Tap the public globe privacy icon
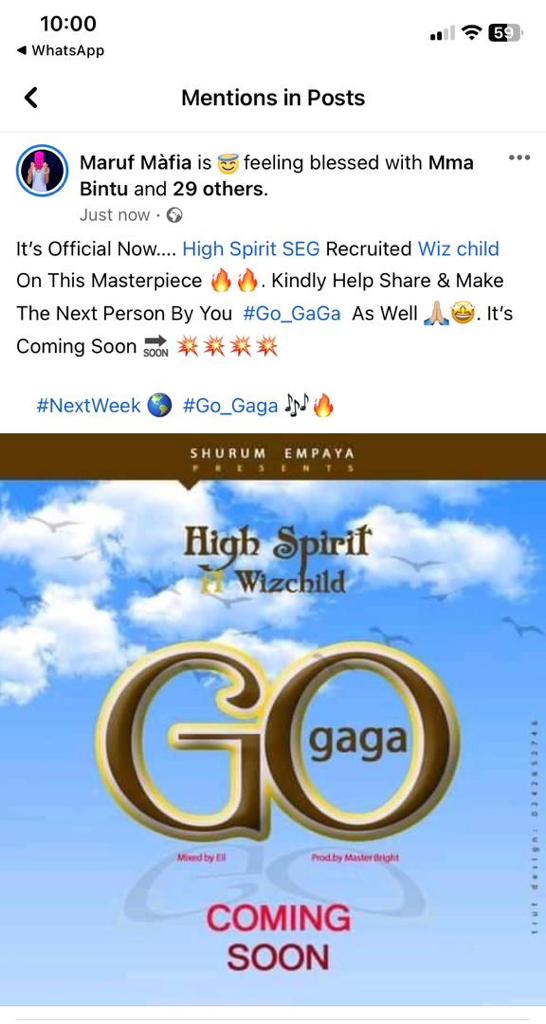 (174, 214)
